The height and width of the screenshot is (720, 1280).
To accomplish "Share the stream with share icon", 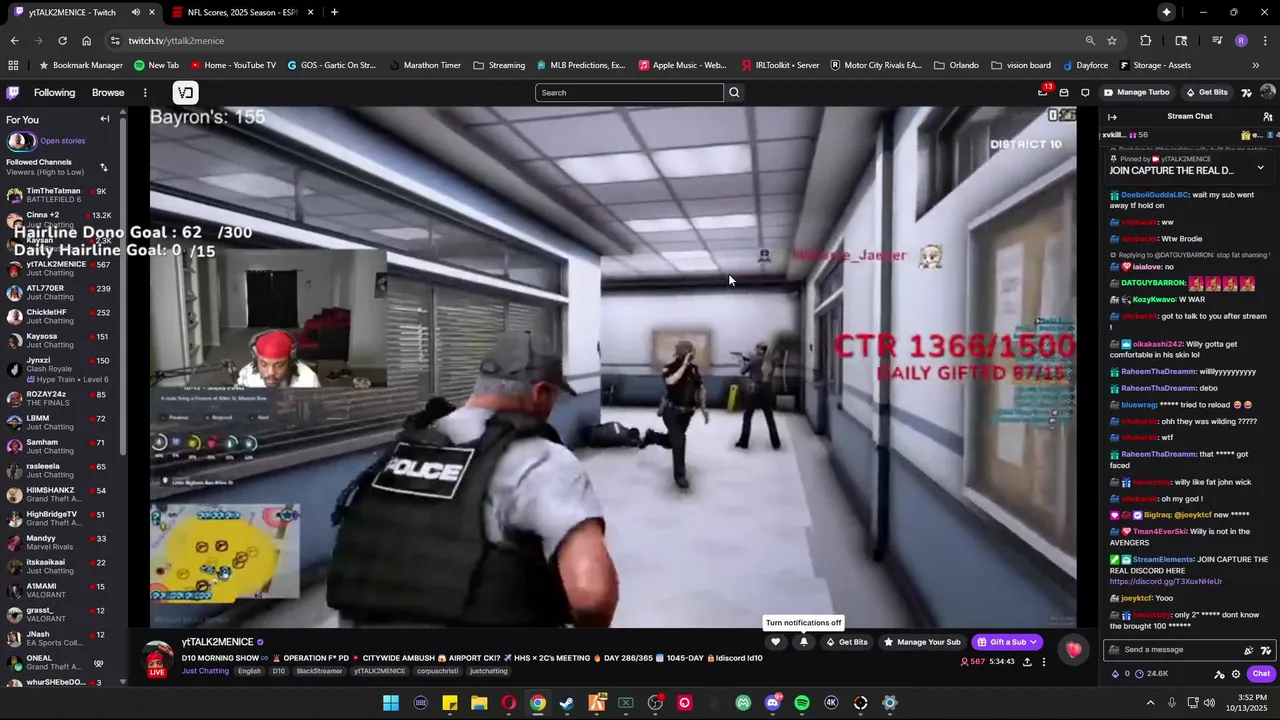I will (1027, 662).
